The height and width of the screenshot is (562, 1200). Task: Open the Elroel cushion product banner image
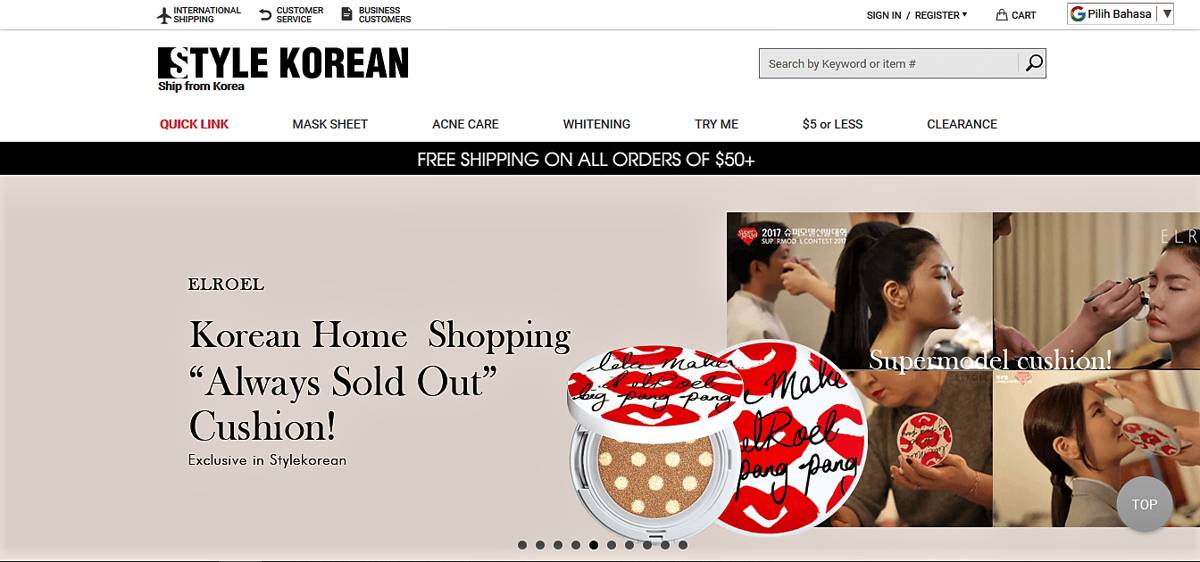tap(600, 365)
